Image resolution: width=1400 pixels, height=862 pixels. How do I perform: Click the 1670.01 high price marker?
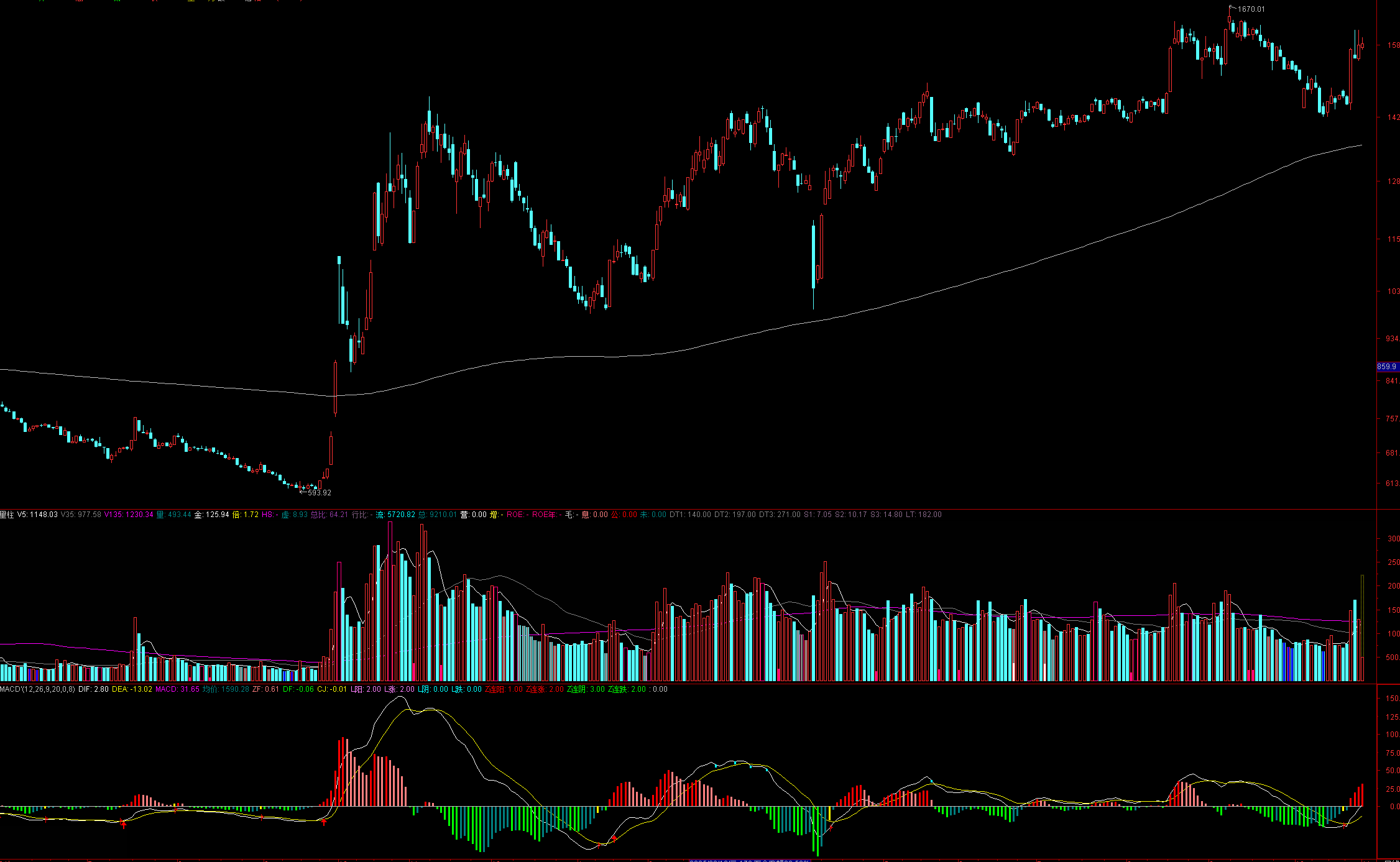(x=1250, y=9)
